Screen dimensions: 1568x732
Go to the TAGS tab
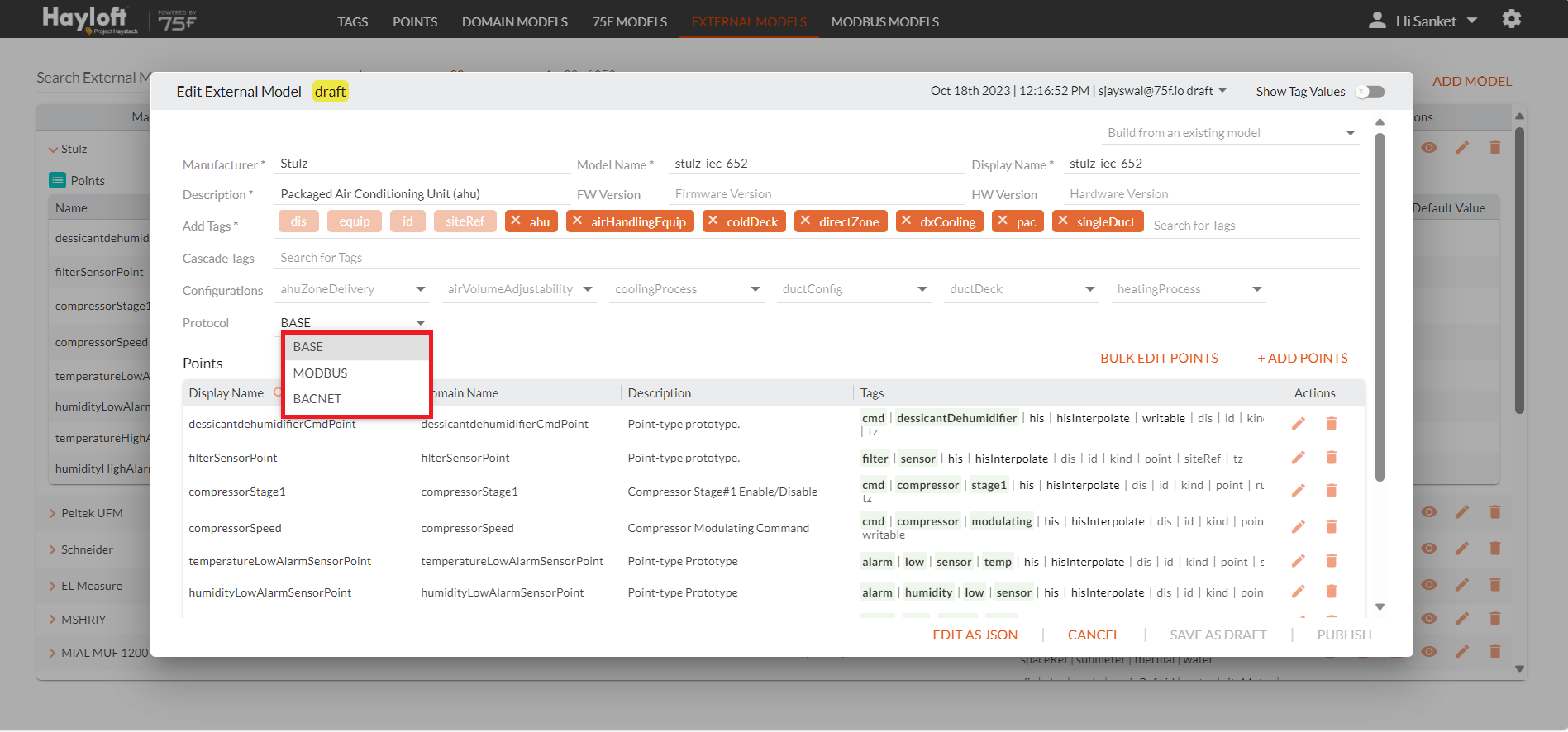pyautogui.click(x=353, y=21)
